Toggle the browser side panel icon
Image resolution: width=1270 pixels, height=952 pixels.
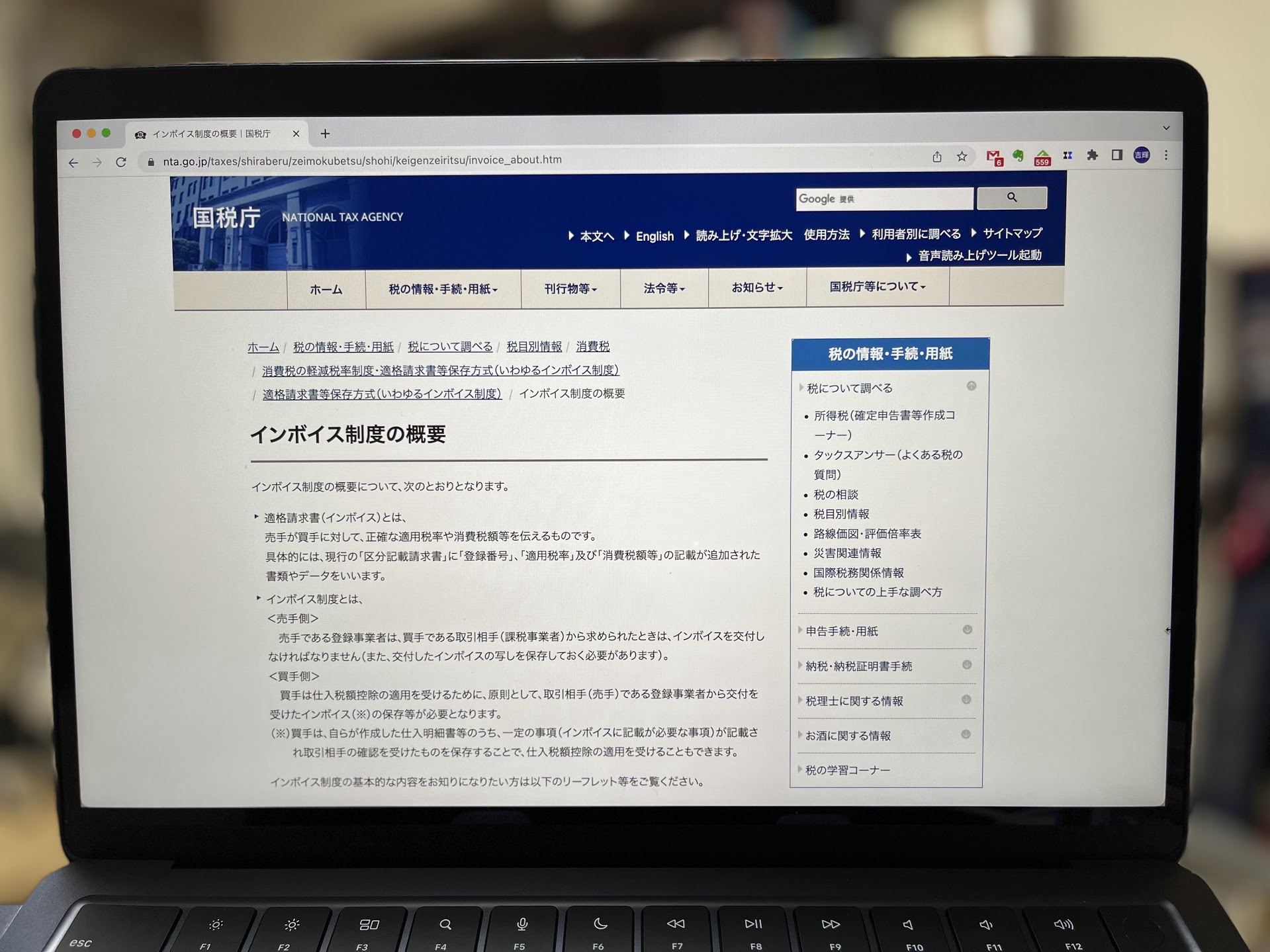click(1117, 155)
